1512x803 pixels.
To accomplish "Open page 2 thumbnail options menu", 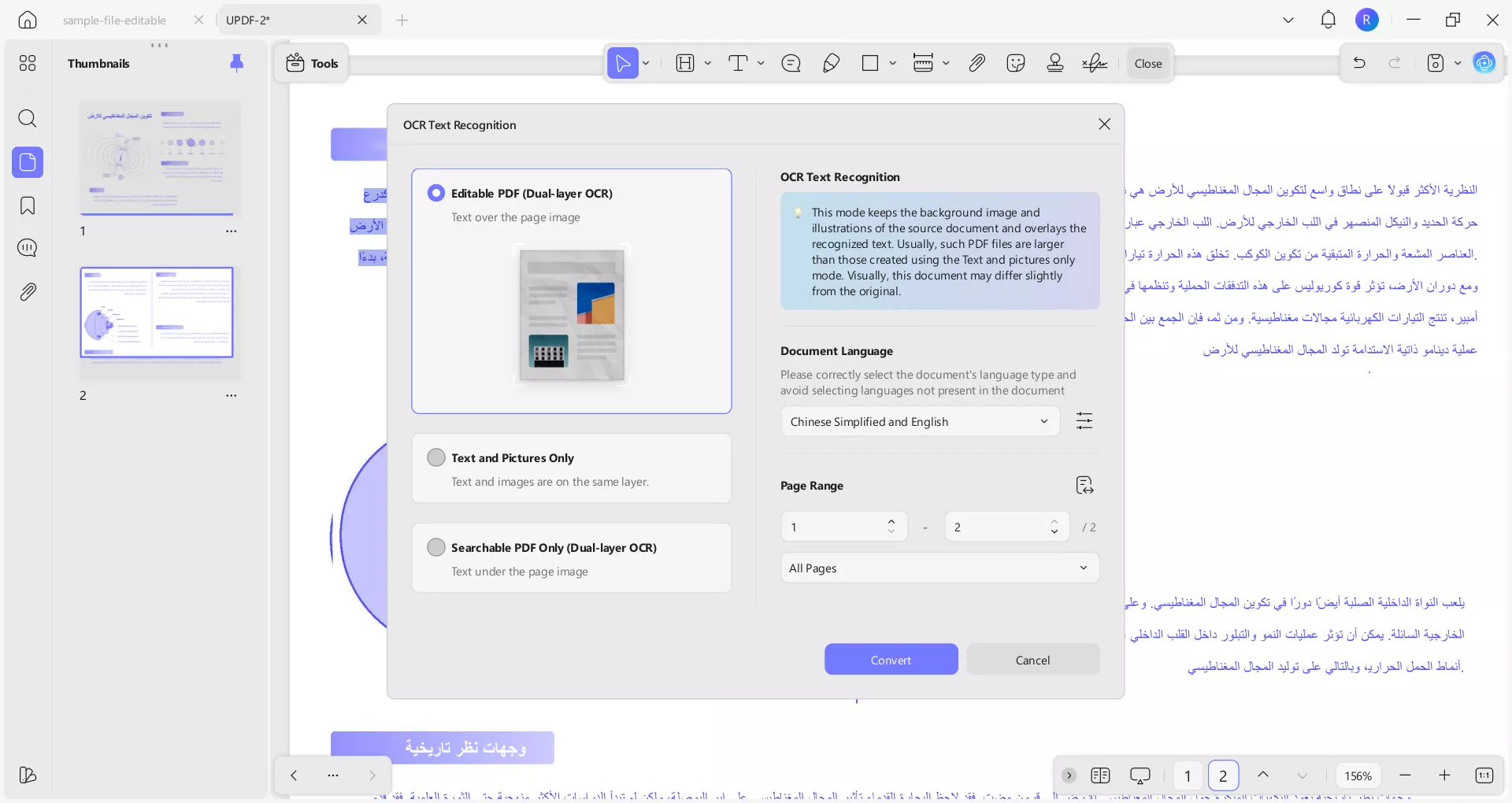I will click(x=232, y=396).
